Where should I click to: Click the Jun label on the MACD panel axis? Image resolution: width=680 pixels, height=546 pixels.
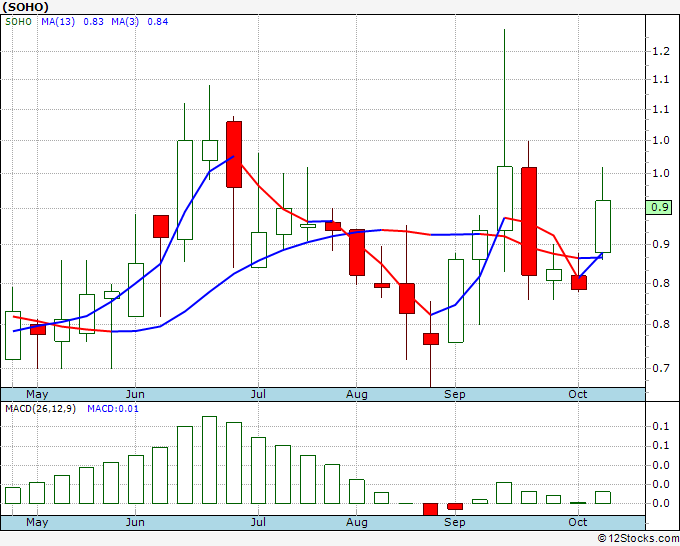136,522
